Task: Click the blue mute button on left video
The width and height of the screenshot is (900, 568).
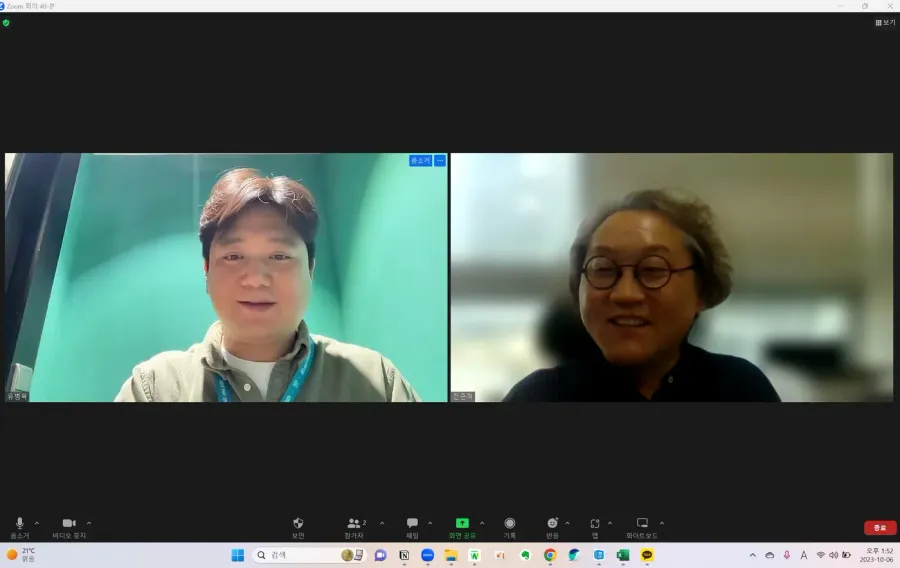Action: tap(420, 161)
